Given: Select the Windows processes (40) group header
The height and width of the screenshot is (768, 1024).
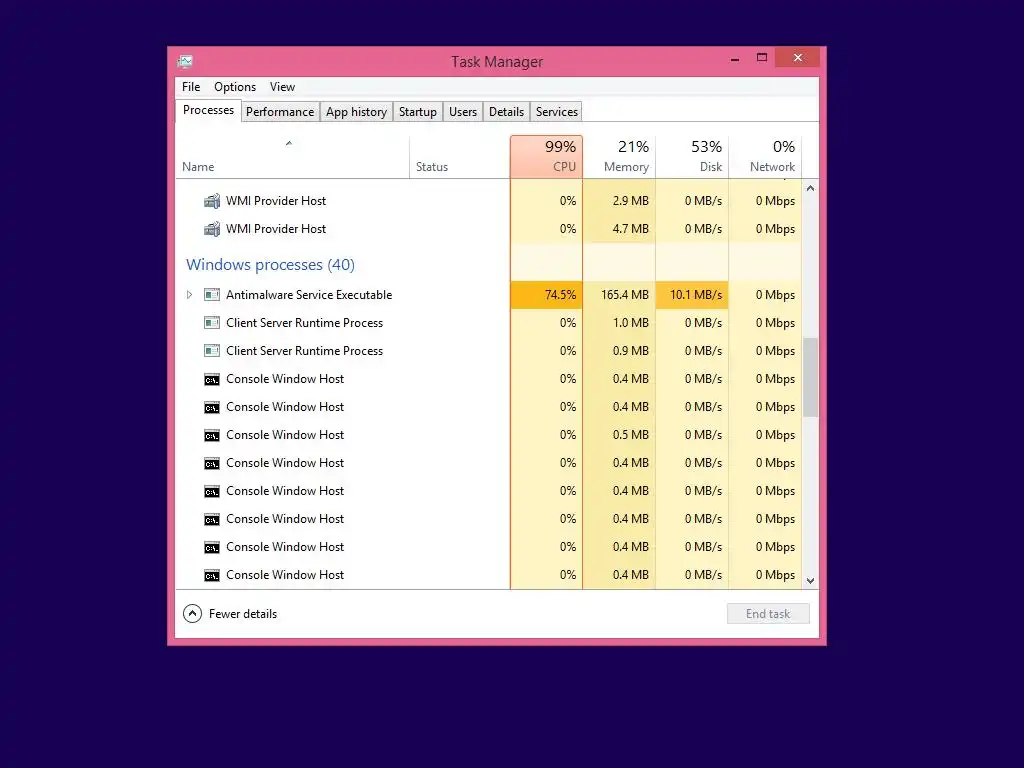Looking at the screenshot, I should point(270,264).
